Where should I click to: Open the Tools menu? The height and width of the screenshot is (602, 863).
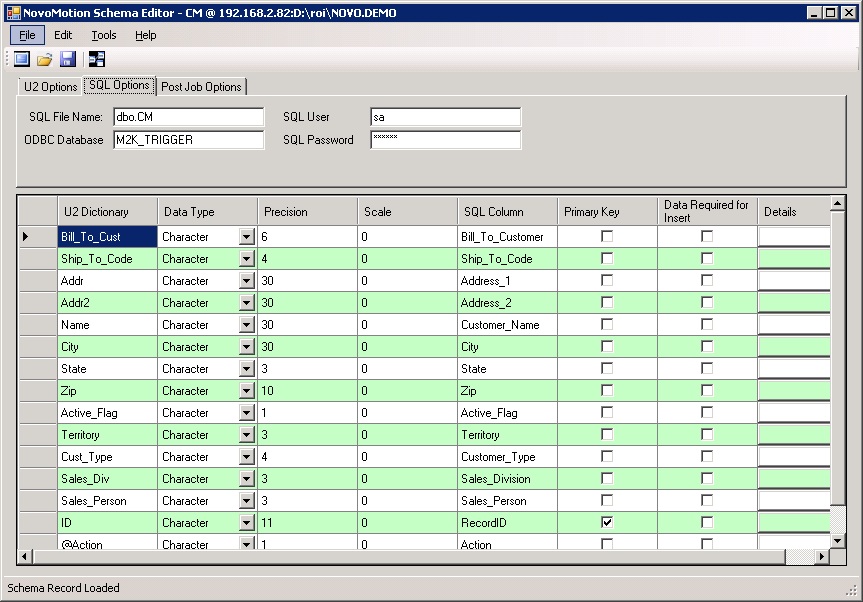coord(104,35)
